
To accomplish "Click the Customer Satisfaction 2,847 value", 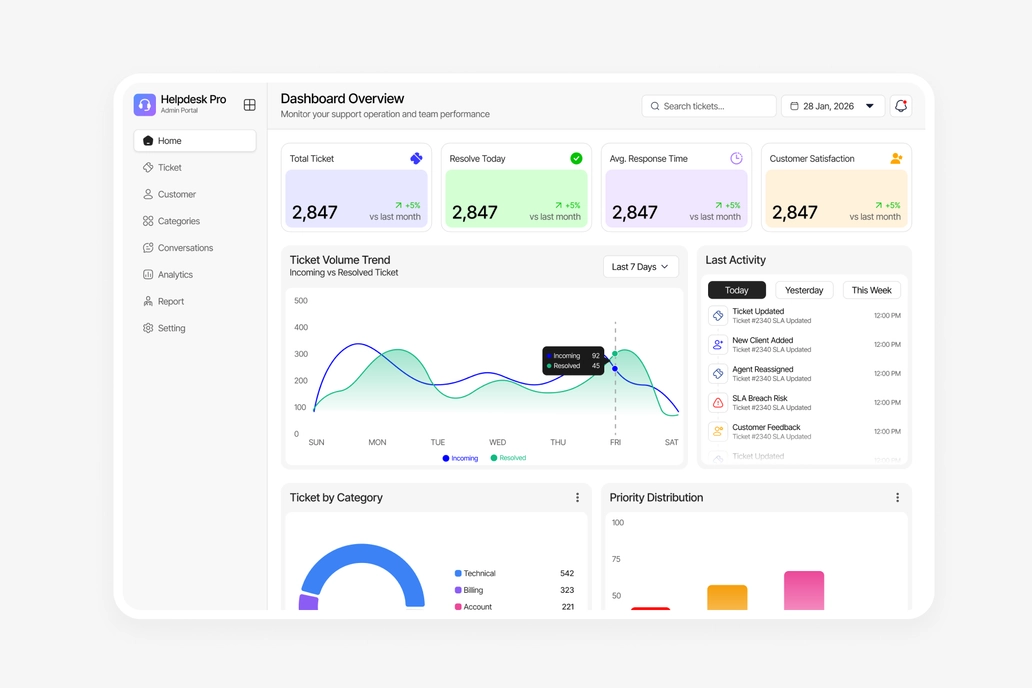I will [x=794, y=212].
